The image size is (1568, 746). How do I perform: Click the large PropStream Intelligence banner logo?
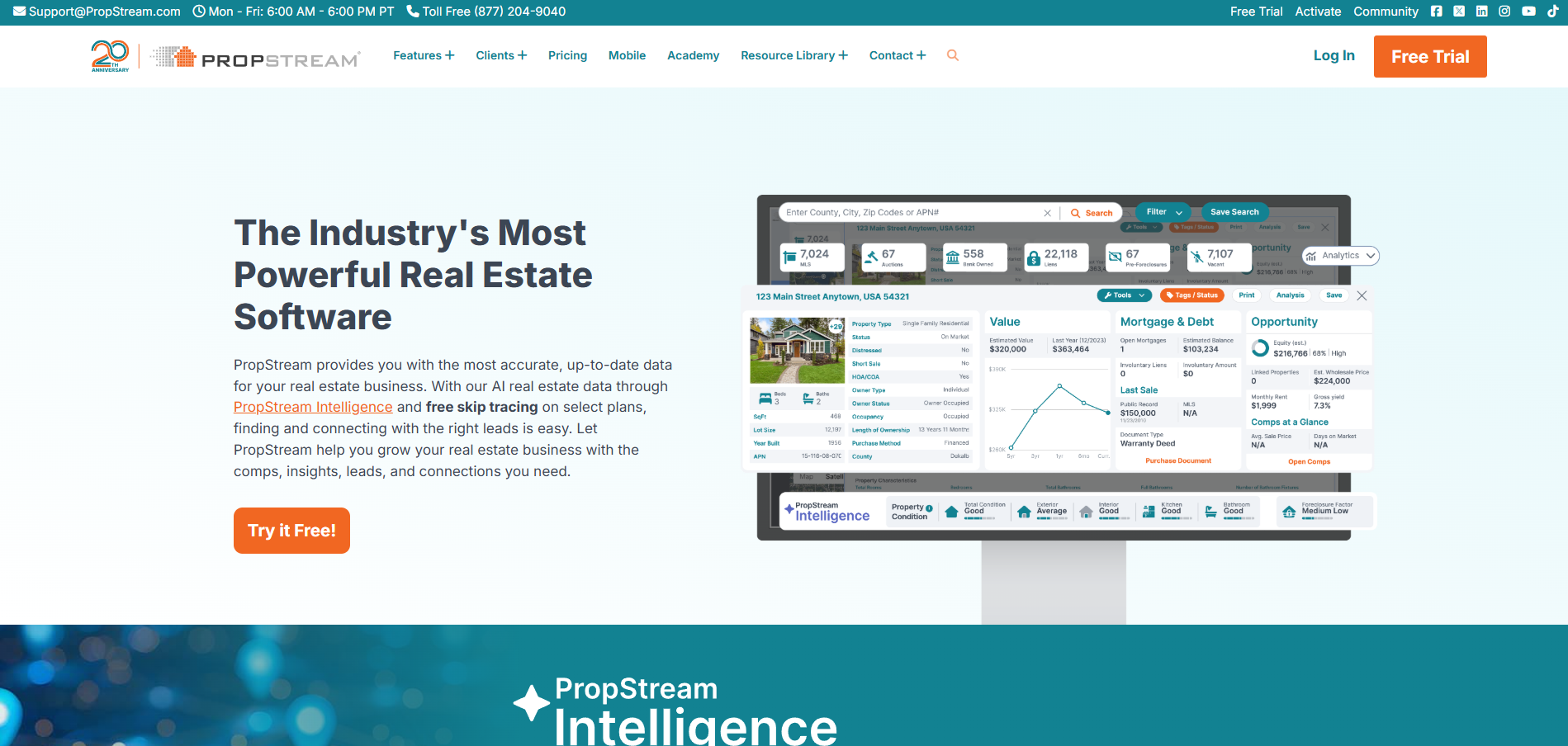pos(675,711)
